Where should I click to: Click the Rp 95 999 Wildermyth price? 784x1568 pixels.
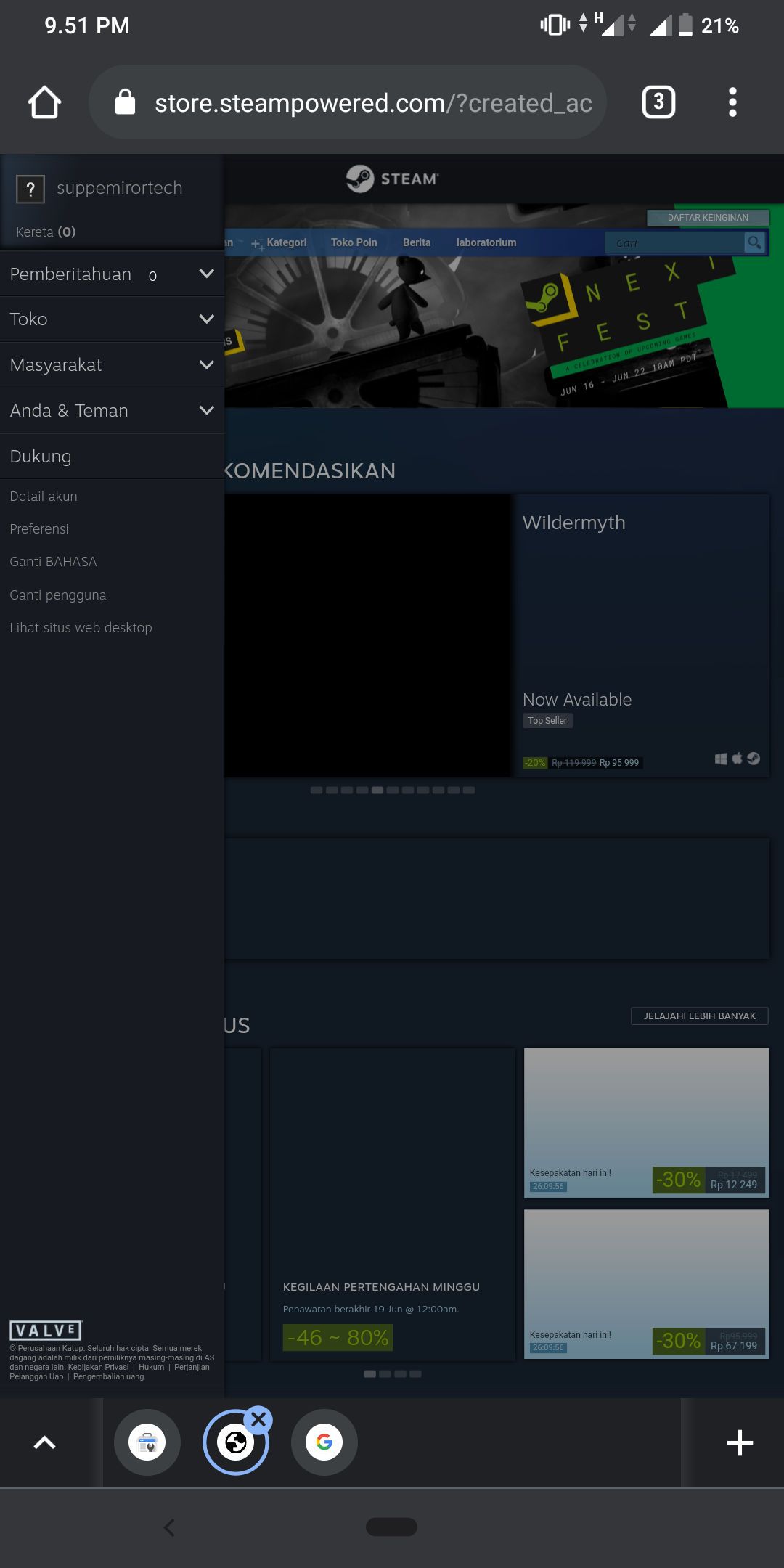click(x=619, y=763)
